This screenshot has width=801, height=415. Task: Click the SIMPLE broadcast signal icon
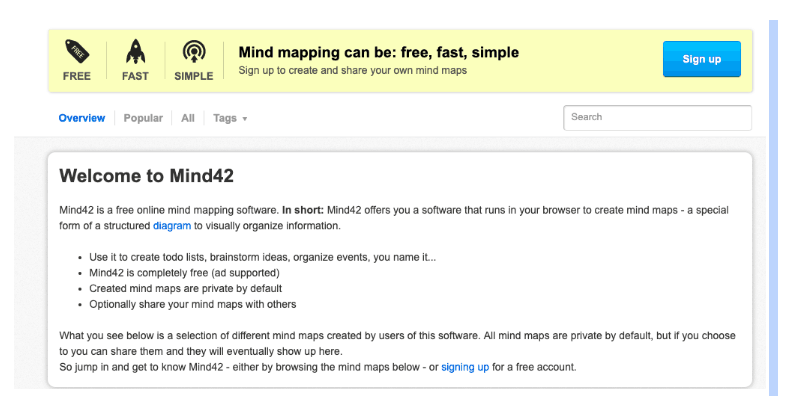[194, 52]
